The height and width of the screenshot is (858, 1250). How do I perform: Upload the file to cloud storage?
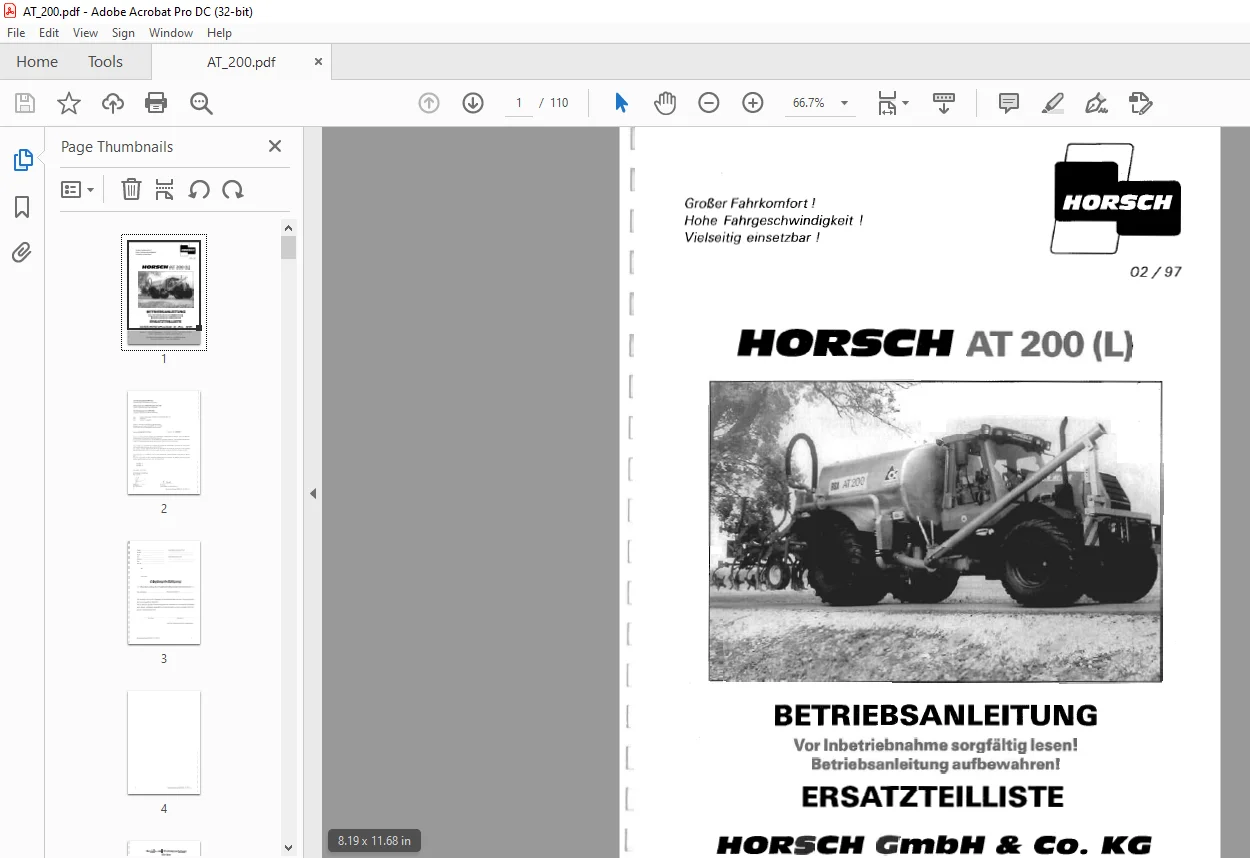click(113, 103)
